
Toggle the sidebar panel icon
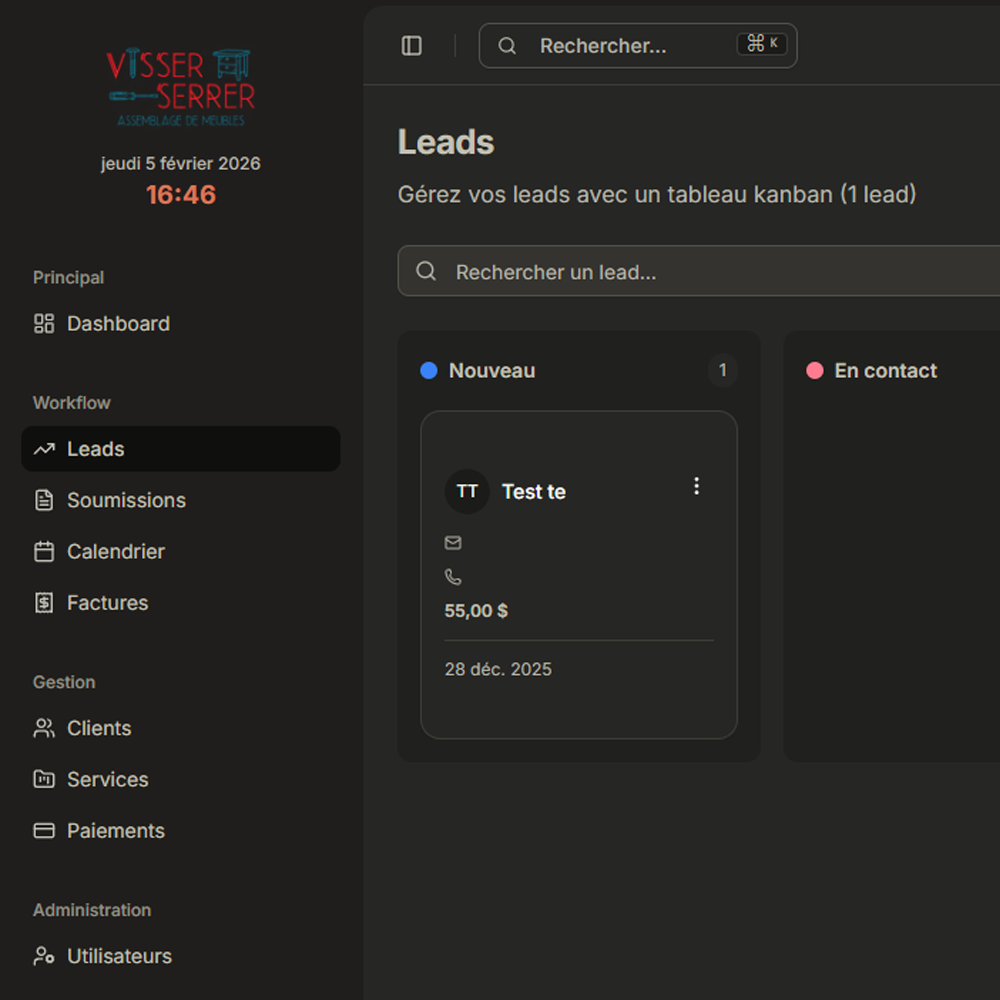[x=412, y=46]
